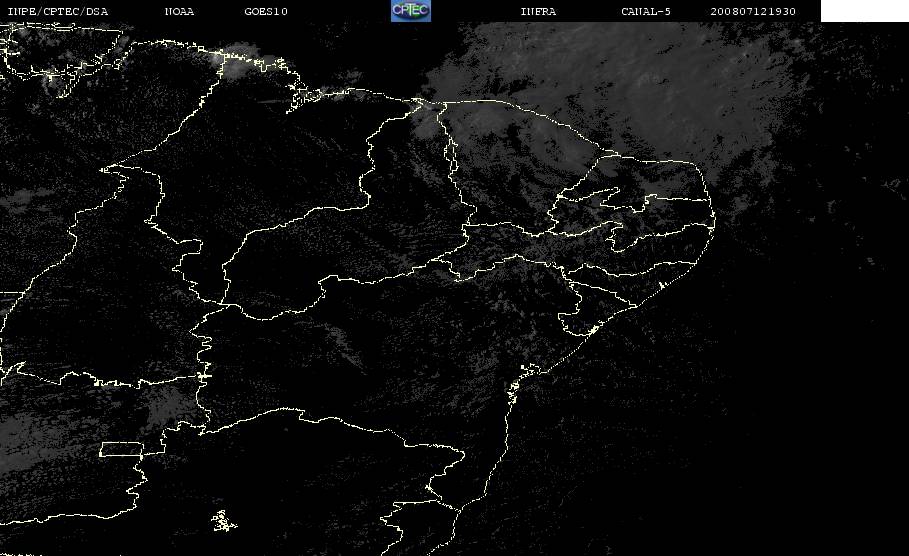Viewport: 909px width, 556px height.
Task: Click the white box at header's right end
Action: pyautogui.click(x=865, y=11)
